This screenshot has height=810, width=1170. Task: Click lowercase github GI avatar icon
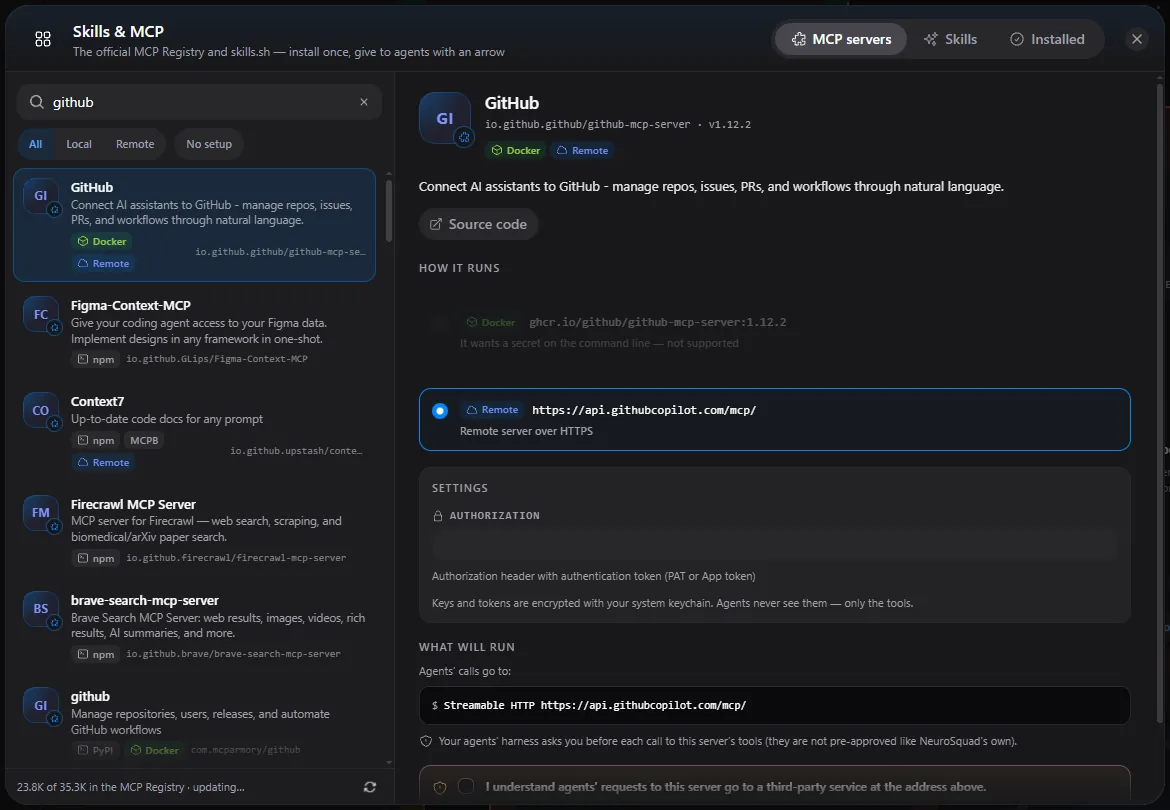pyautogui.click(x=41, y=706)
